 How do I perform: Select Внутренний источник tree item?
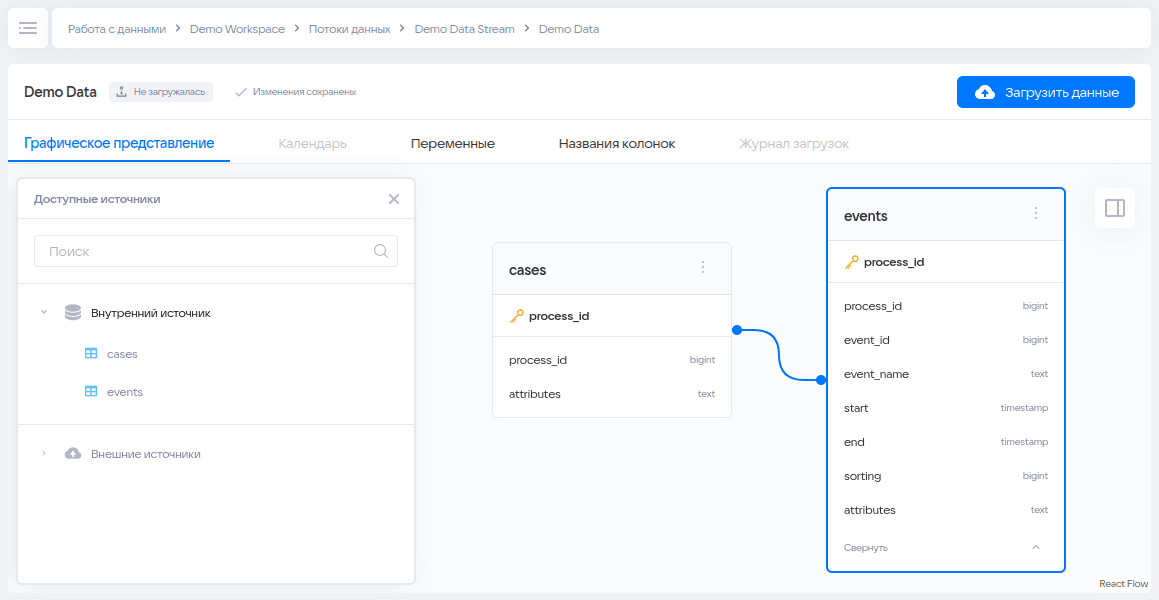click(x=151, y=313)
